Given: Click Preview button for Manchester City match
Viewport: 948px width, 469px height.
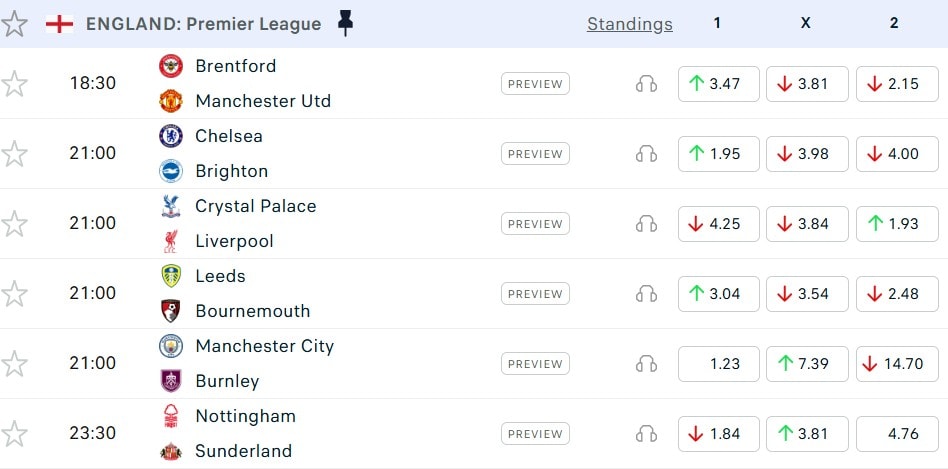Looking at the screenshot, I should click(x=535, y=364).
